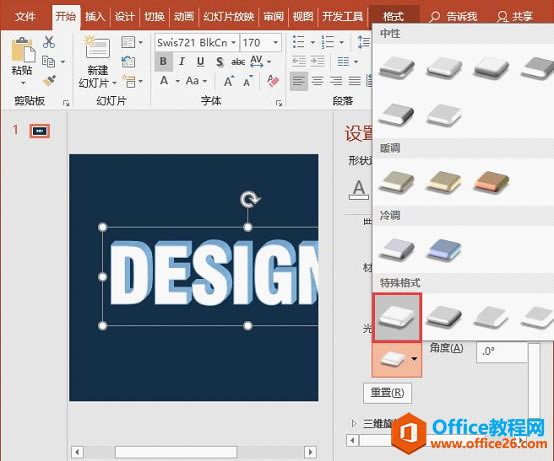Click the slide Layout icon

click(x=128, y=42)
